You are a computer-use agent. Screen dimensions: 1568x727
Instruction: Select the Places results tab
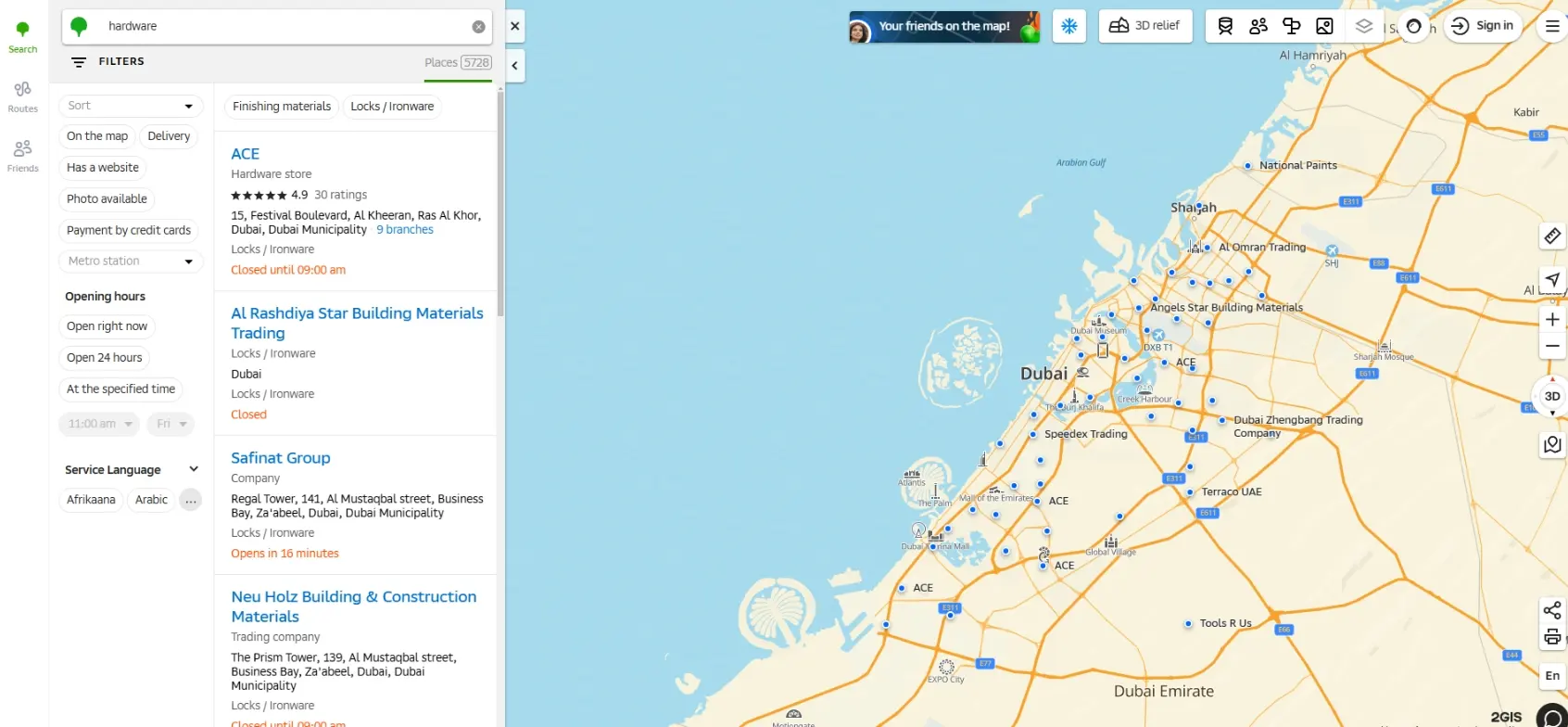click(457, 63)
